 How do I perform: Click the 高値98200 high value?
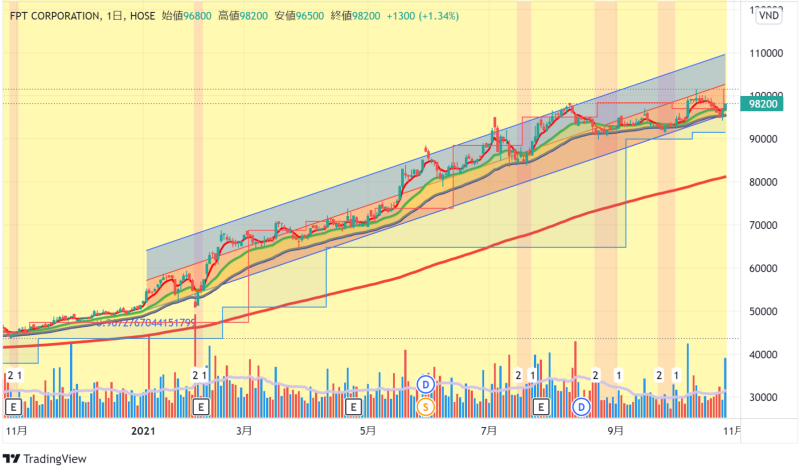243,16
